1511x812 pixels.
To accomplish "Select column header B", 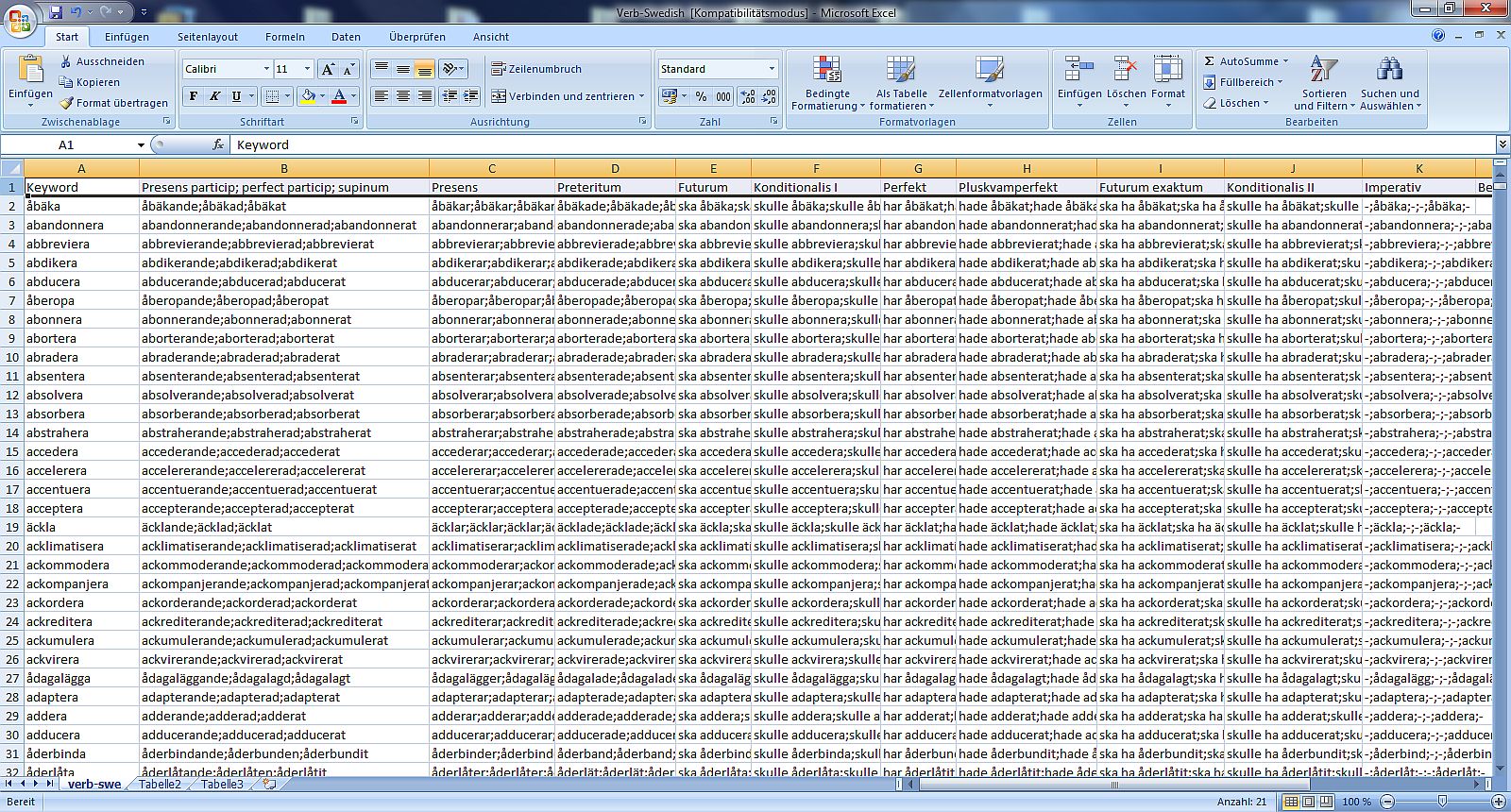I will pyautogui.click(x=283, y=168).
